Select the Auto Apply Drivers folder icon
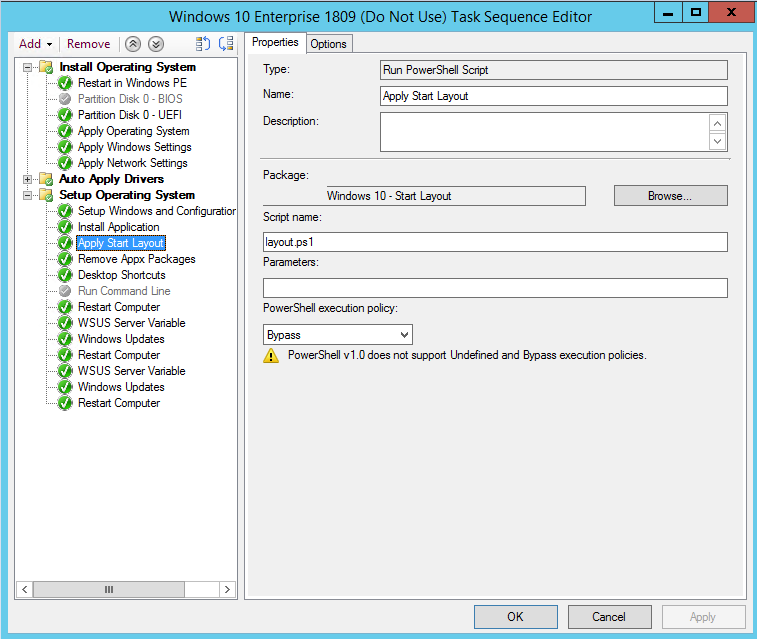Image resolution: width=757 pixels, height=639 pixels. [46, 179]
